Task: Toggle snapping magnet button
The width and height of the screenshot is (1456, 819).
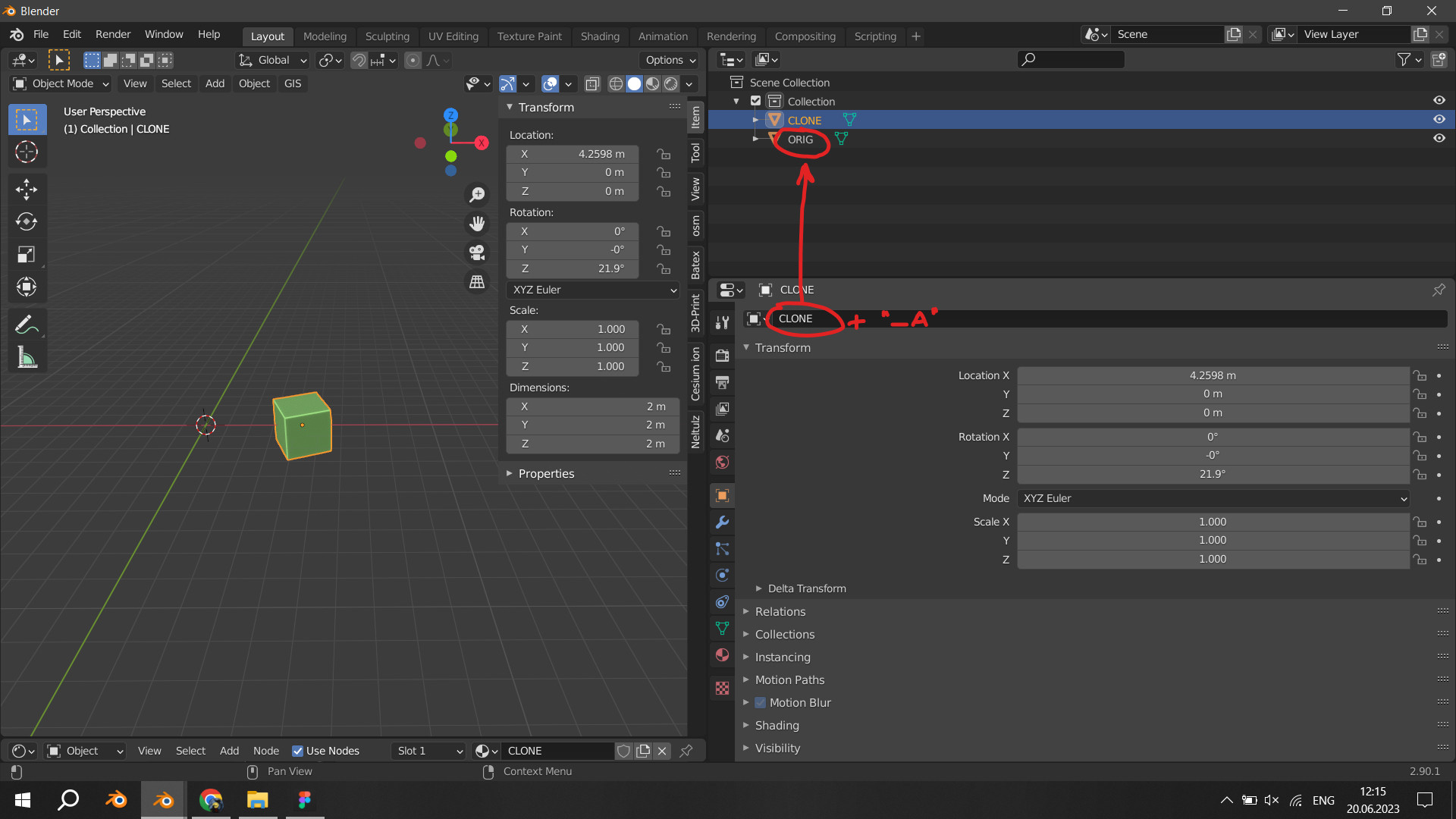Action: [359, 60]
